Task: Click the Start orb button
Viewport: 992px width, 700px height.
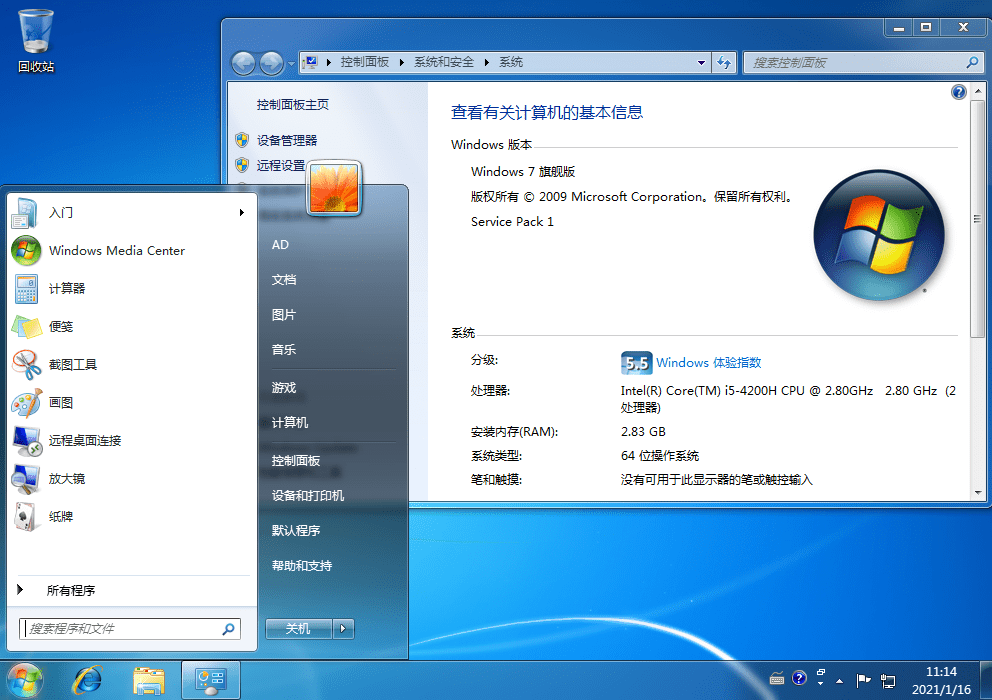Action: 25,681
